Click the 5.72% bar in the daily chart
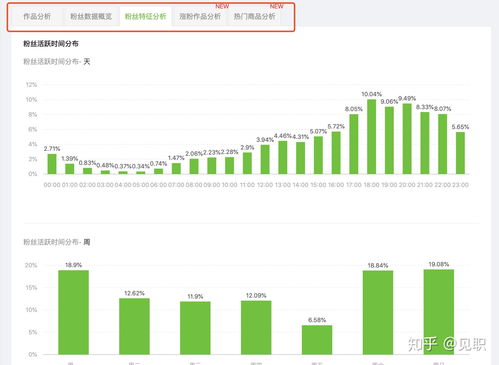The width and height of the screenshot is (499, 365). coord(336,153)
